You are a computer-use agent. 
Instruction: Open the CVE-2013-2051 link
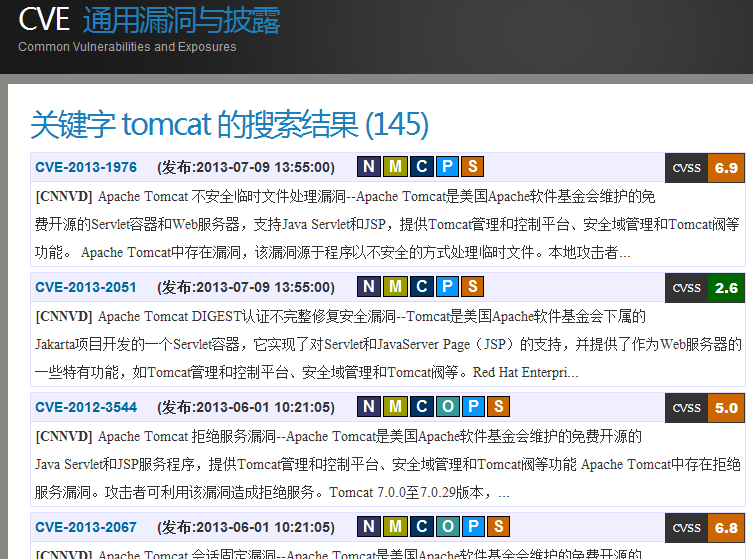(86, 287)
